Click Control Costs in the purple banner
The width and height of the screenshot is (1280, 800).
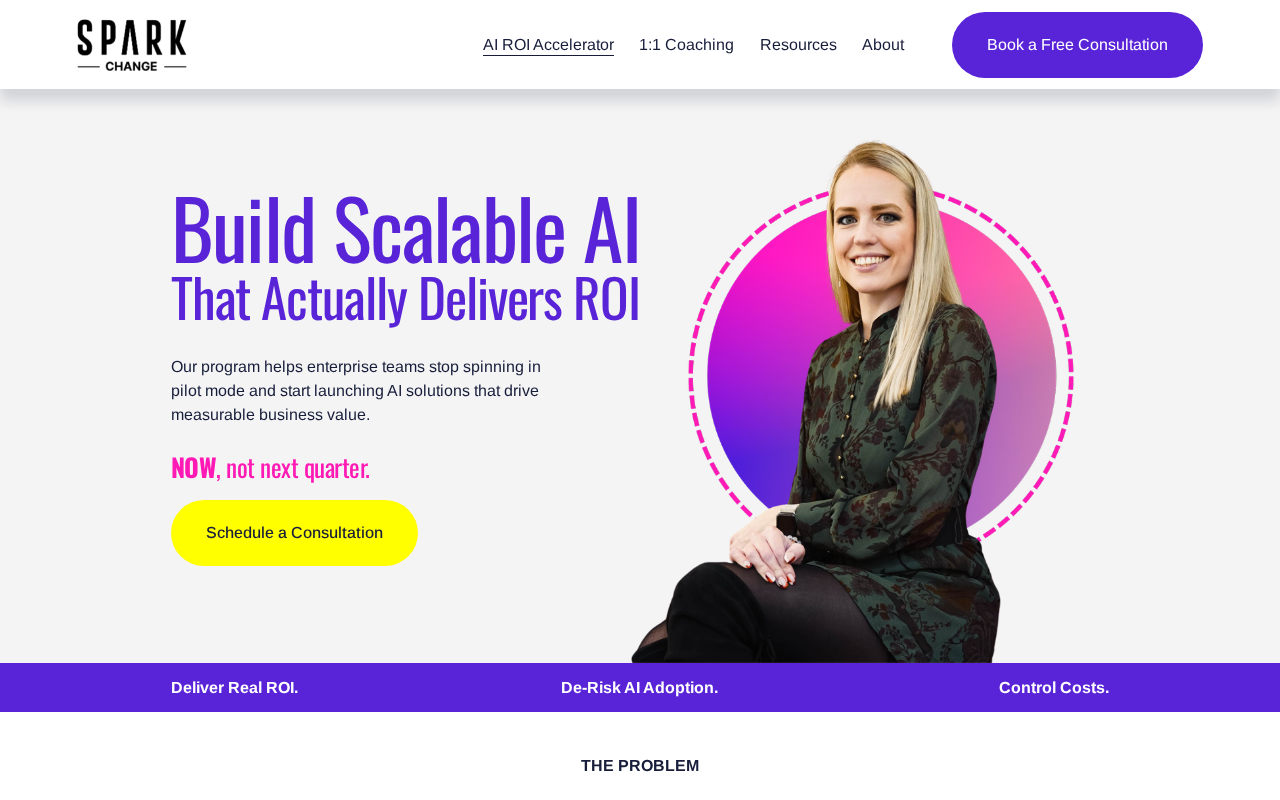click(1054, 688)
